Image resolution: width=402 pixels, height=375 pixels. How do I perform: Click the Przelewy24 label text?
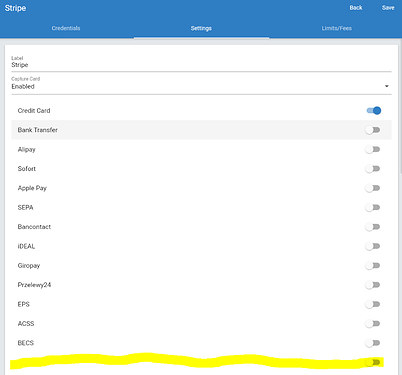point(34,285)
